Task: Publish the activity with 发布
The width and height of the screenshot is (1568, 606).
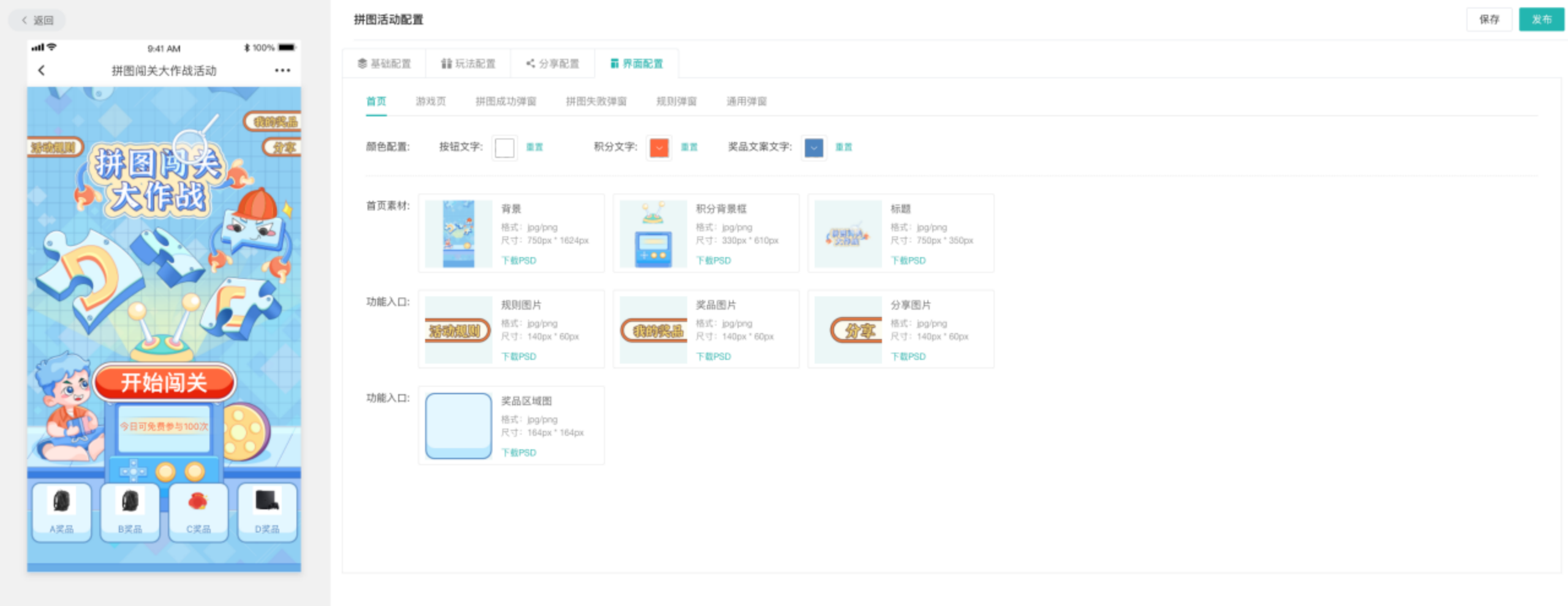Action: pos(1542,20)
